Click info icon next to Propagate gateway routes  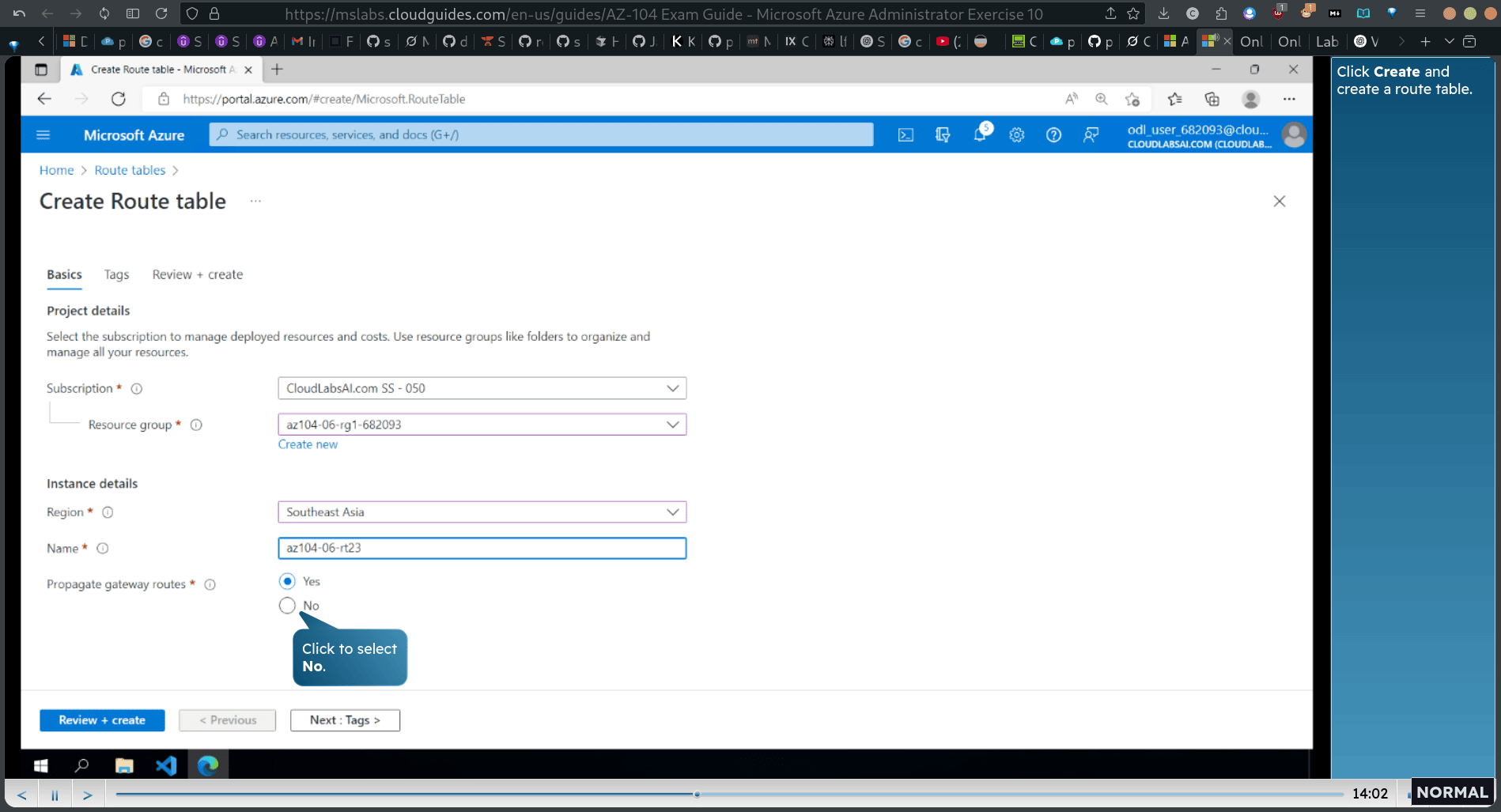210,585
